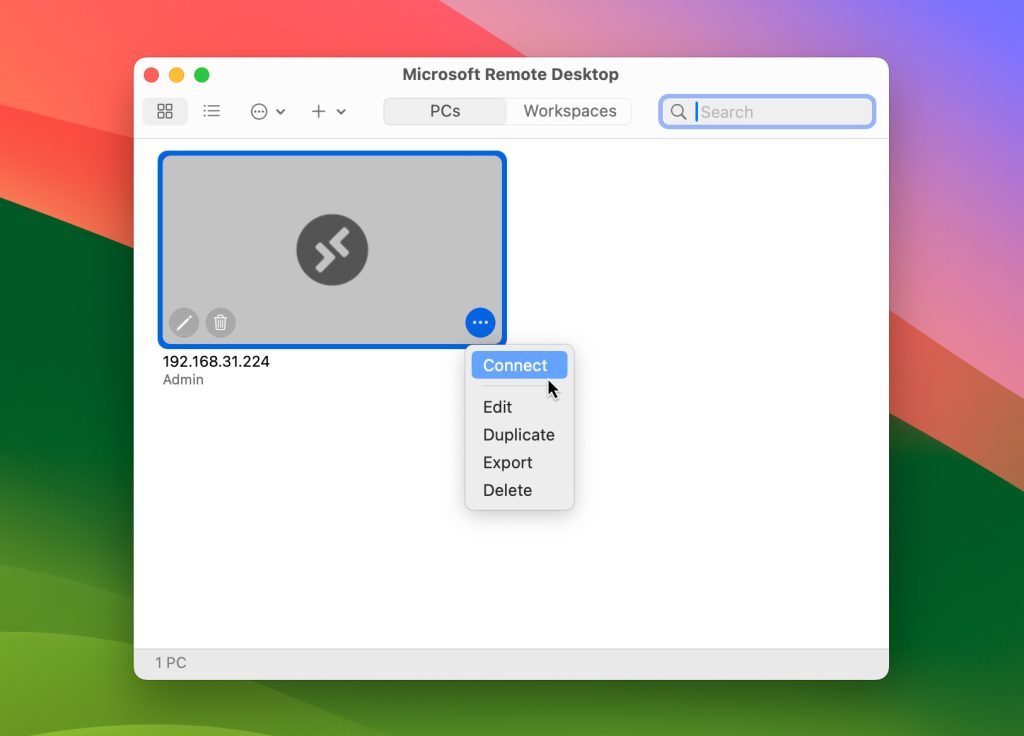This screenshot has width=1024, height=736.
Task: Choose Duplicate from the context menu
Action: 518,435
